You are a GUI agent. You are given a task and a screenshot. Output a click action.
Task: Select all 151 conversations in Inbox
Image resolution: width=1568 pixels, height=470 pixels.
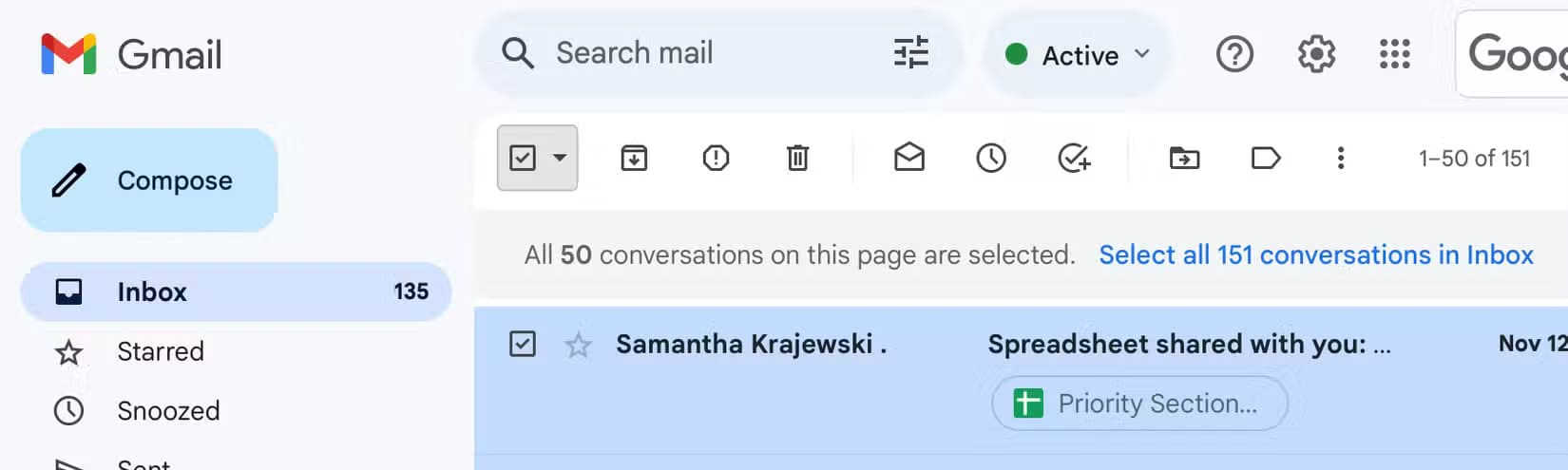tap(1316, 254)
